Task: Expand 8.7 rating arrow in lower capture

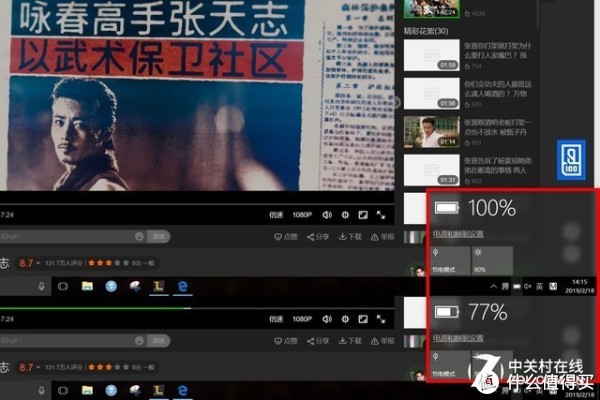Action: click(x=38, y=367)
